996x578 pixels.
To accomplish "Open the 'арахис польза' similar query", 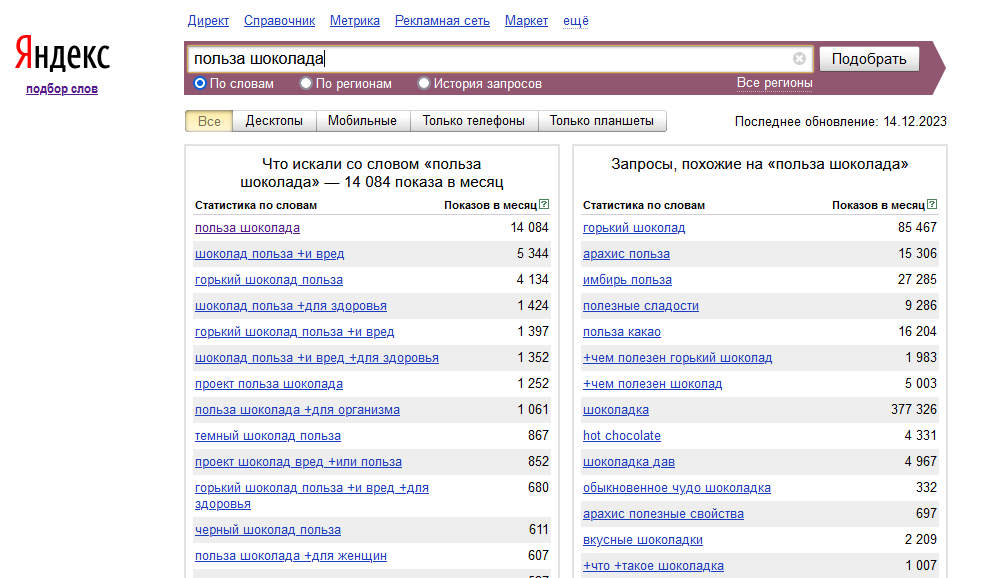I will click(x=626, y=253).
